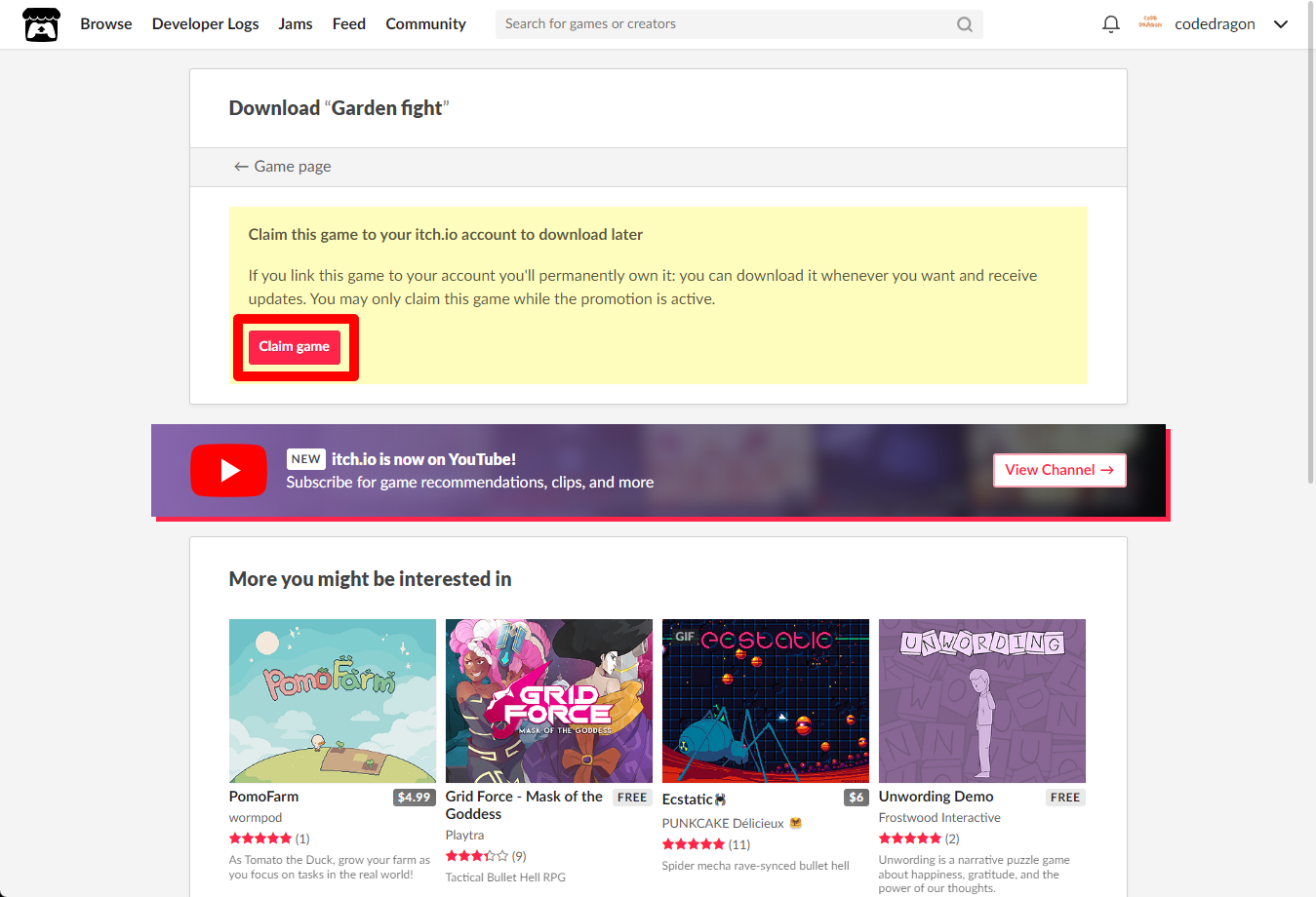Click the PomoFarm $4.99 price tag

415,798
